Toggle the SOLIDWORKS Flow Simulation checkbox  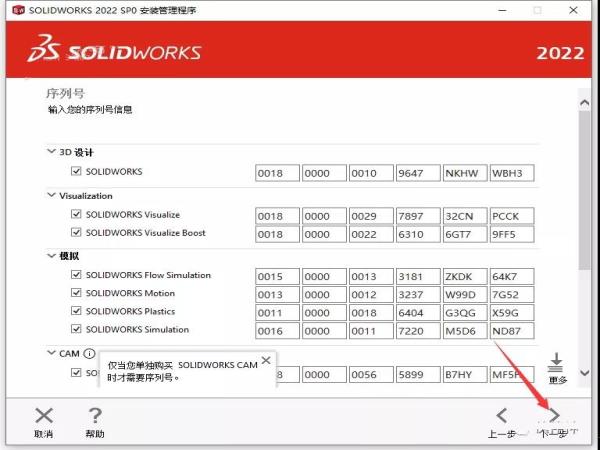[x=76, y=275]
